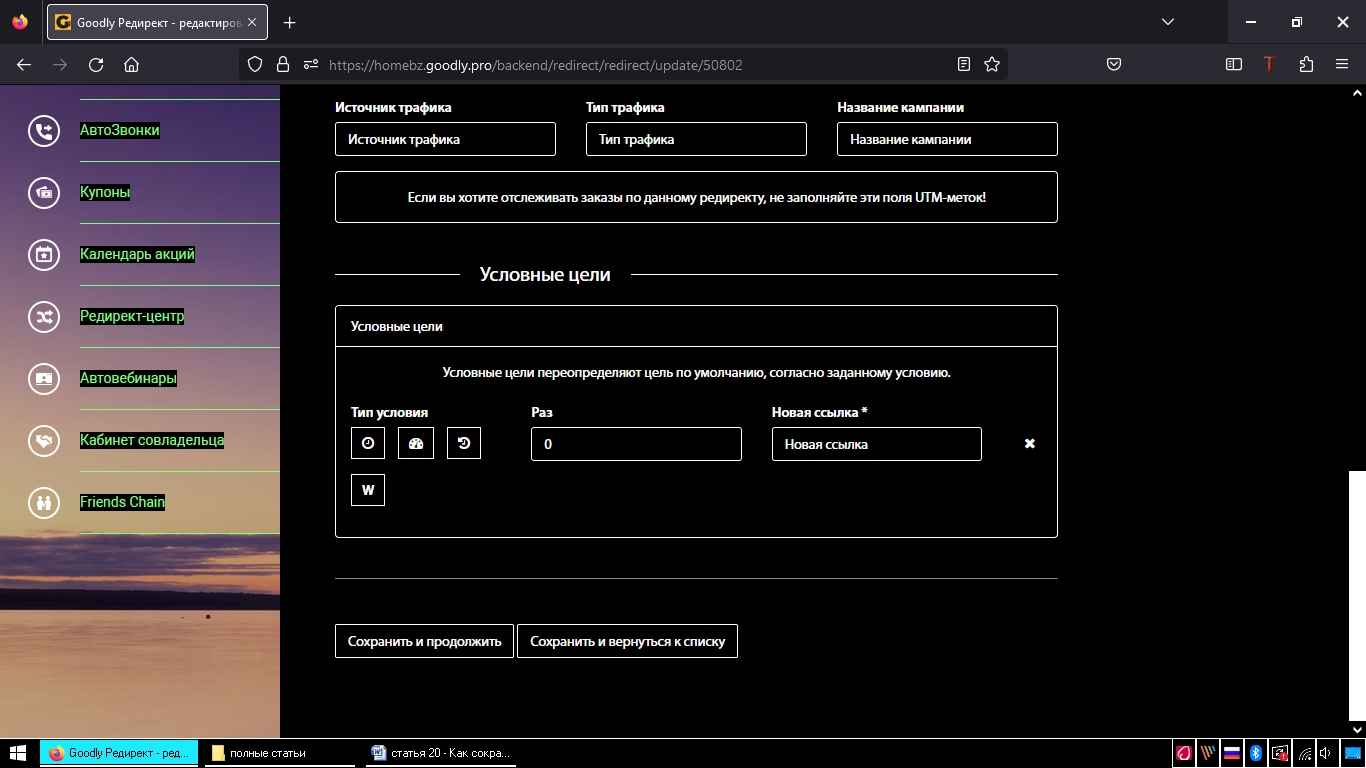This screenshot has width=1366, height=768.
Task: Click the Календарь акций calendar icon
Action: pyautogui.click(x=44, y=254)
